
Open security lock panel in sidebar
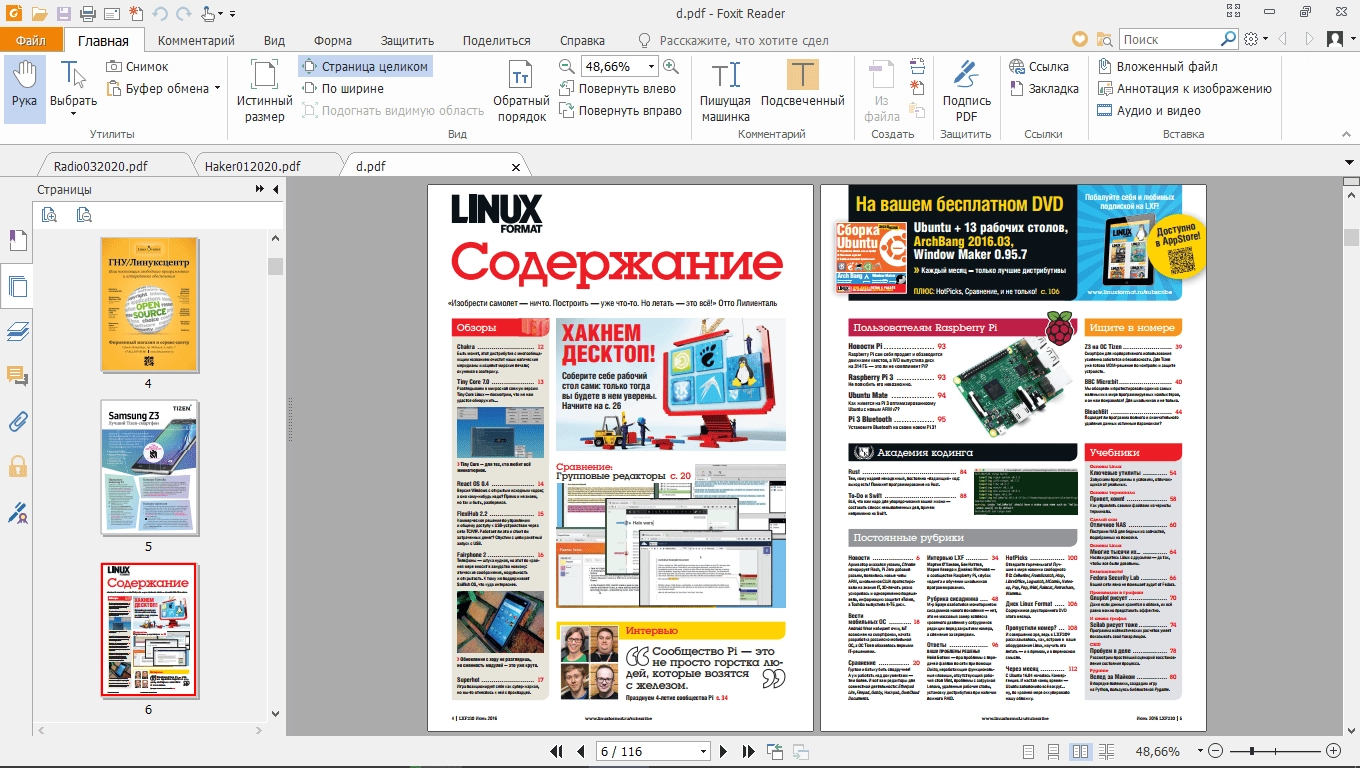click(17, 466)
